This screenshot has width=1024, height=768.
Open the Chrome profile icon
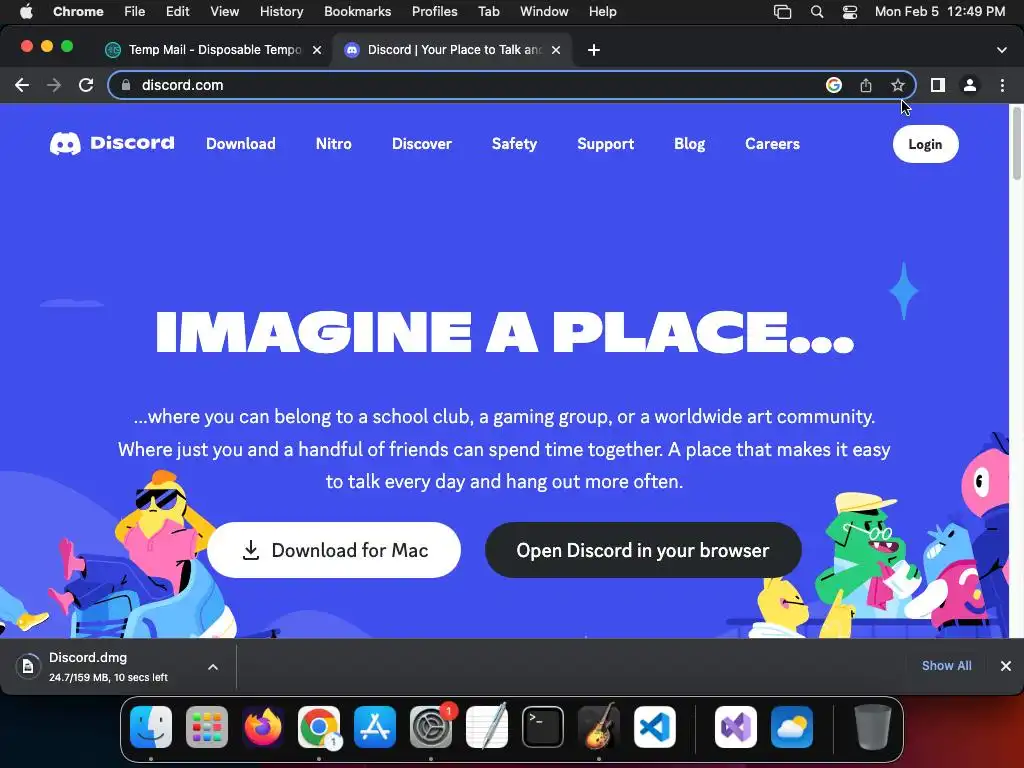[970, 85]
